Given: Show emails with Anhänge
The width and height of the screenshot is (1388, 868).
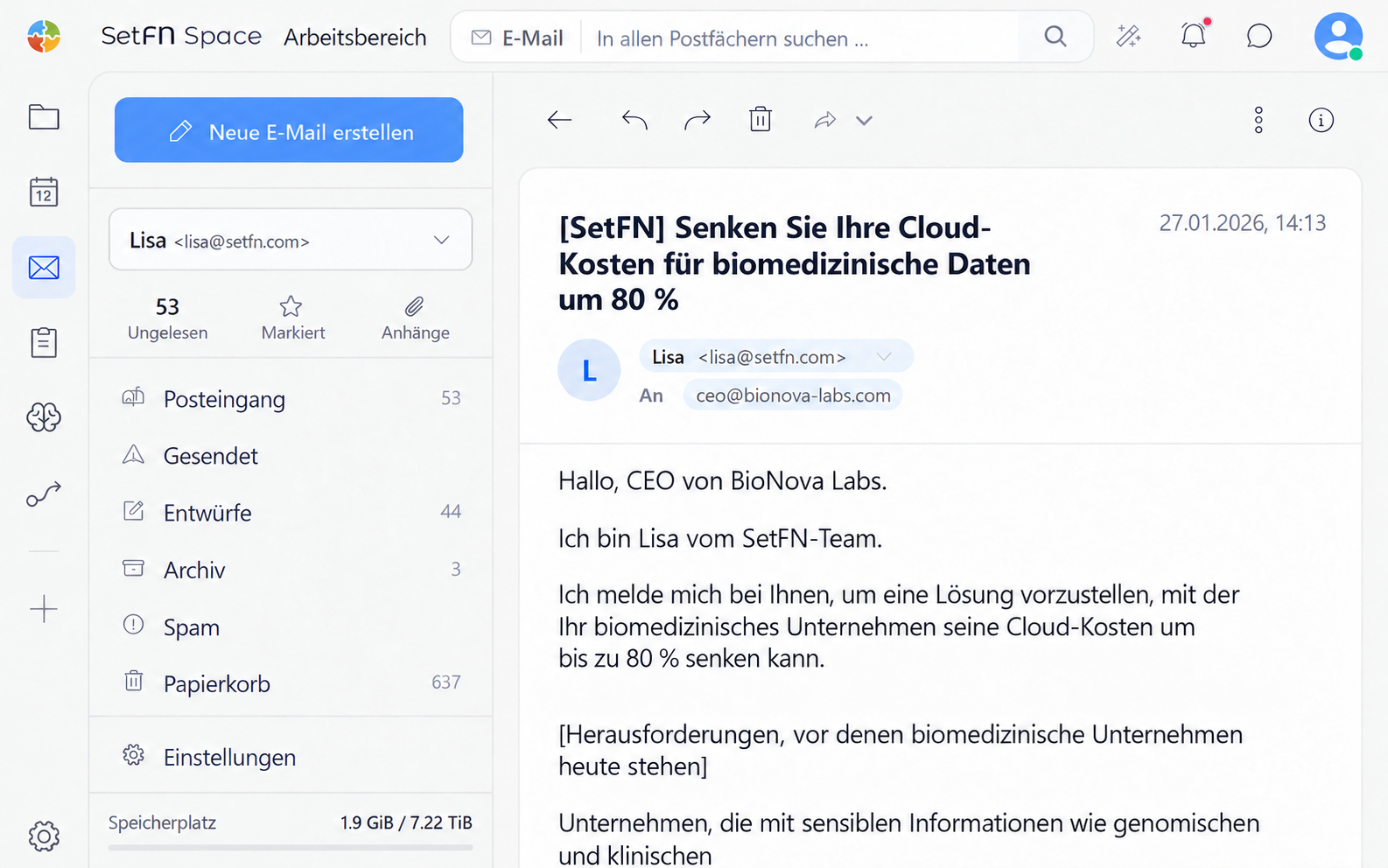Looking at the screenshot, I should tap(416, 318).
